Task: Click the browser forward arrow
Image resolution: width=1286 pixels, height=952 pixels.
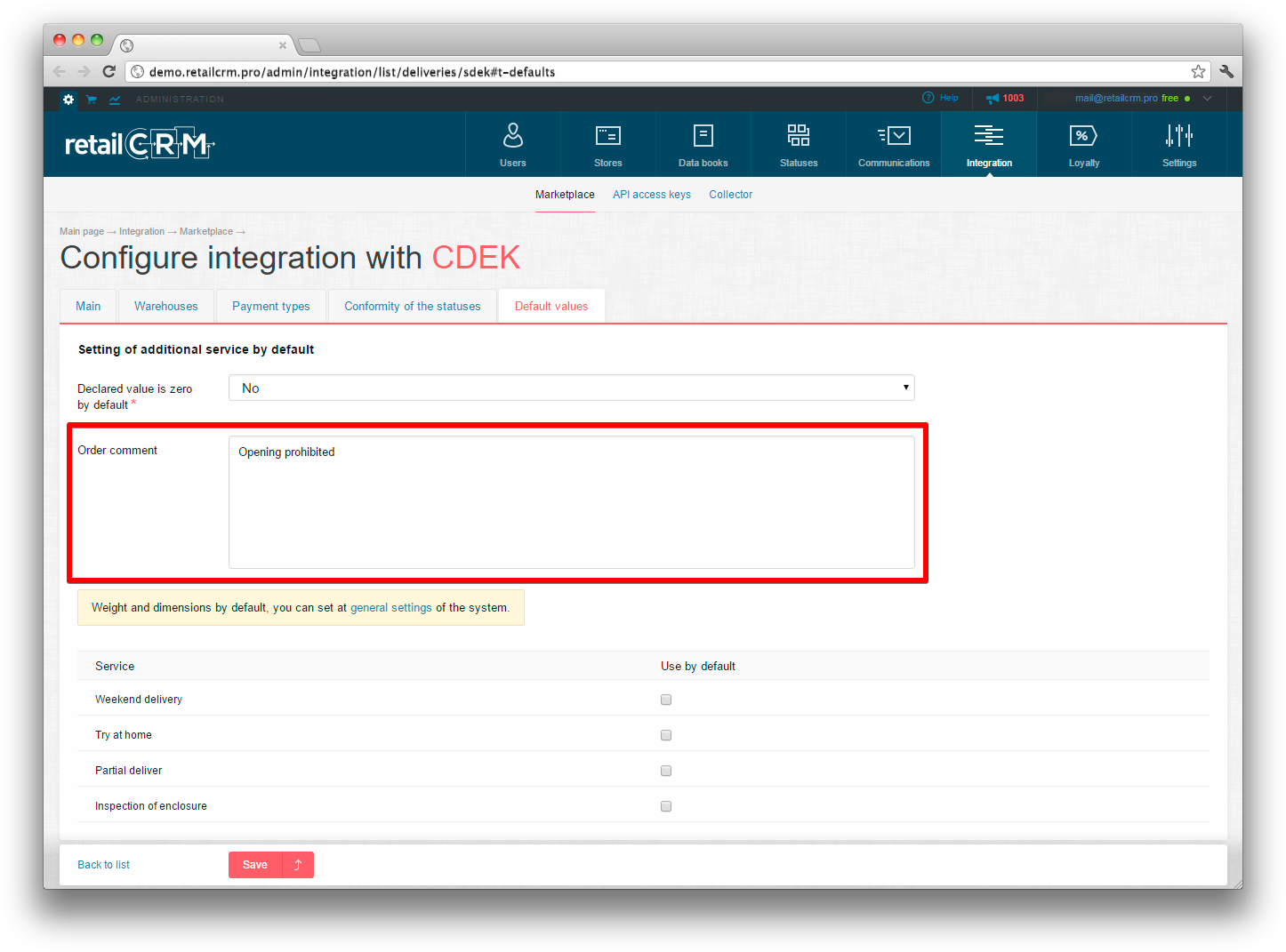Action: tap(84, 72)
